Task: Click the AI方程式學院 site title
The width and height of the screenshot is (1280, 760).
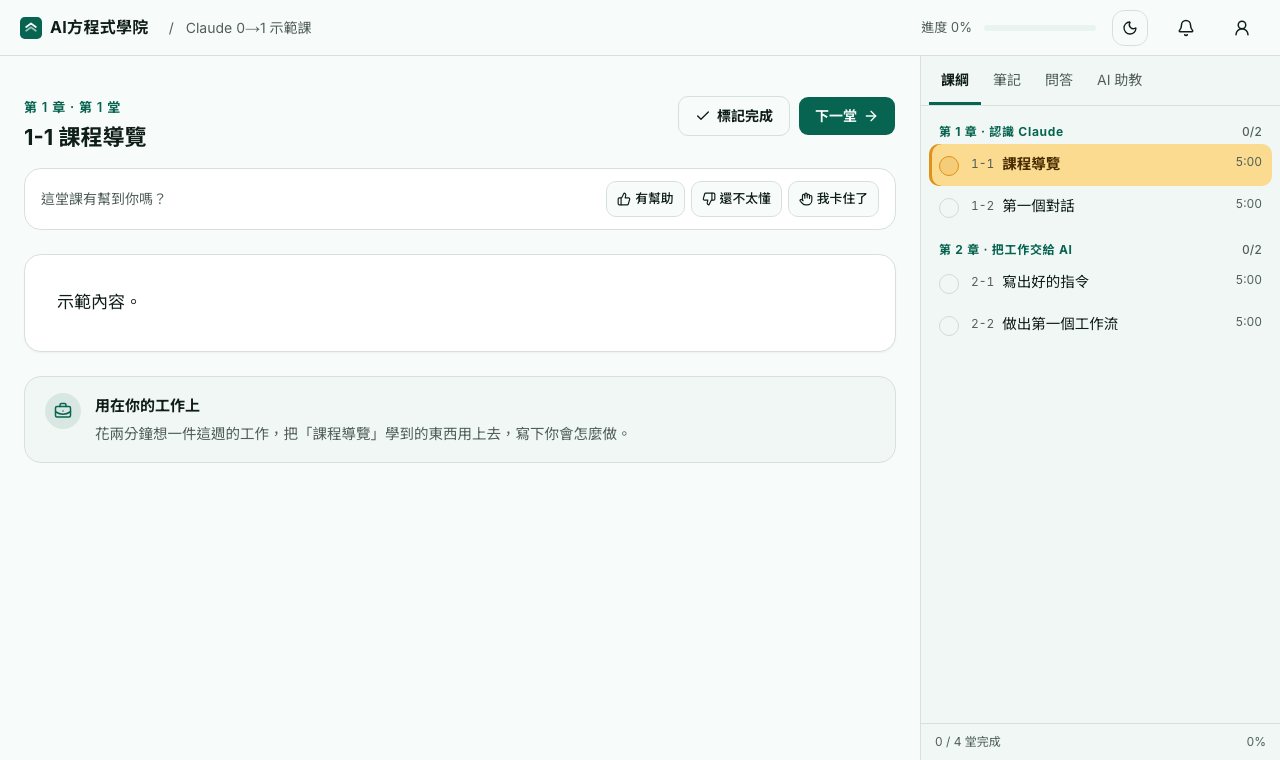Action: point(99,28)
